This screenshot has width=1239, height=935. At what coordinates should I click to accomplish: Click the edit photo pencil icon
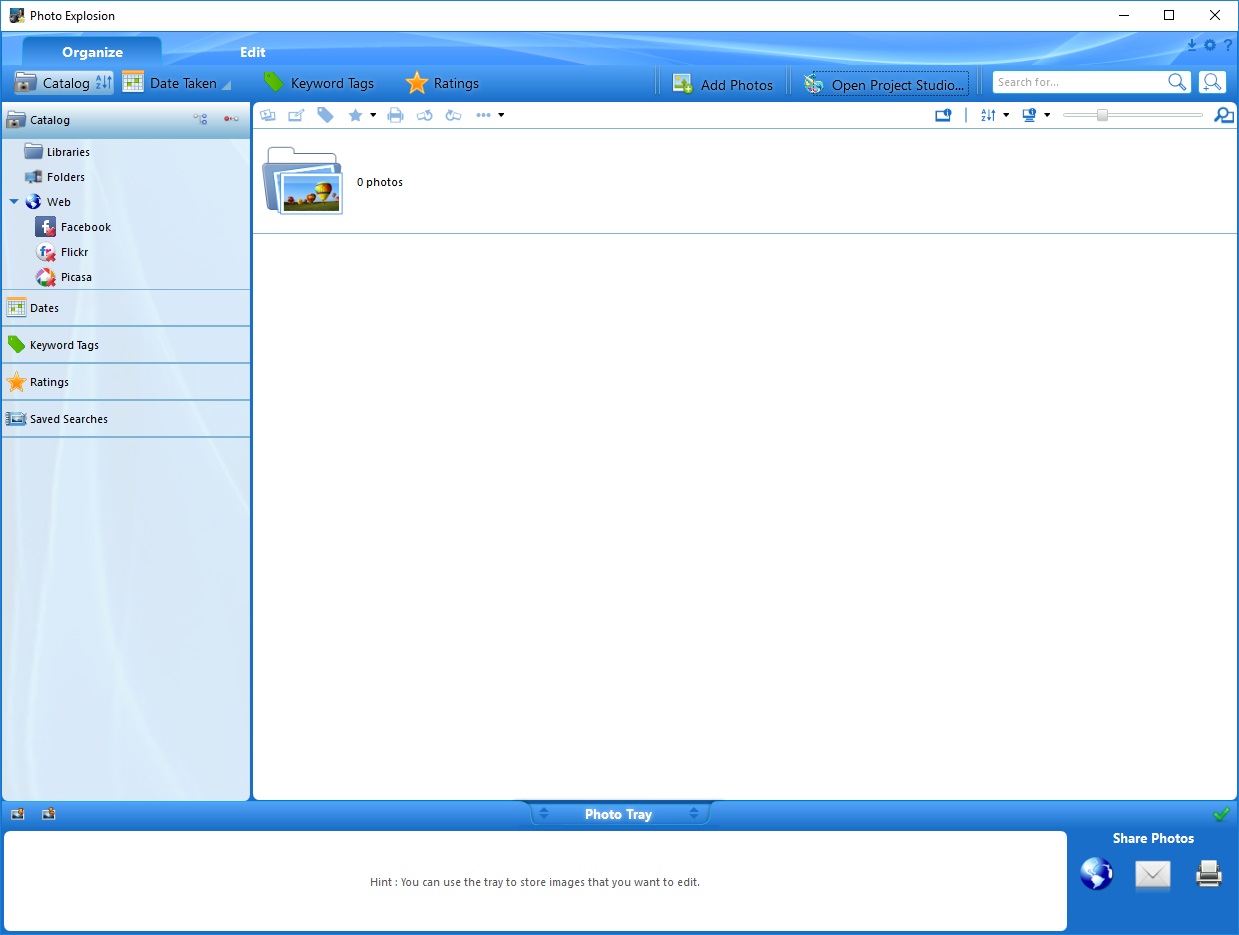click(x=297, y=115)
